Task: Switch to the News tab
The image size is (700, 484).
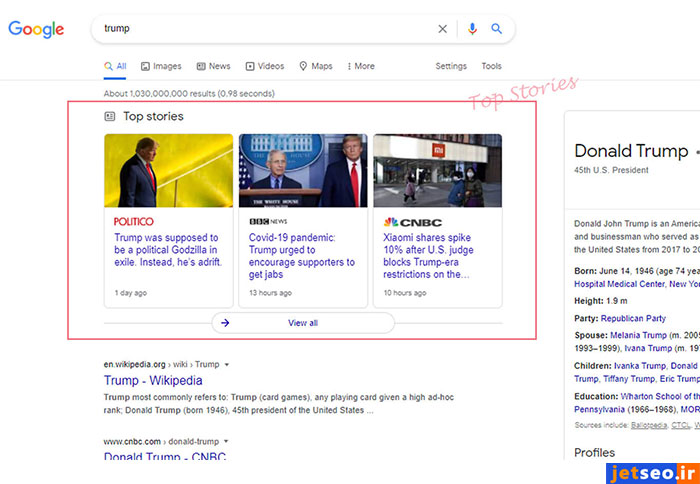Action: [213, 66]
